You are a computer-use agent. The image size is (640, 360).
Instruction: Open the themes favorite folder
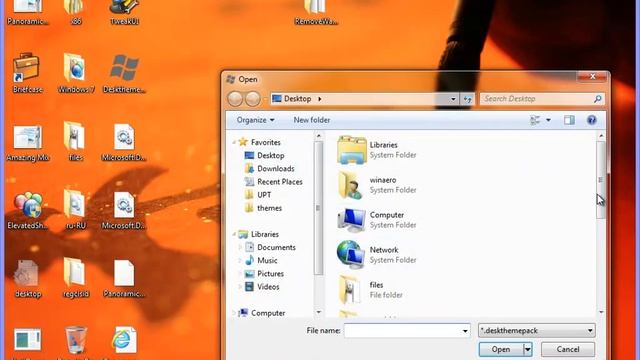tap(263, 208)
